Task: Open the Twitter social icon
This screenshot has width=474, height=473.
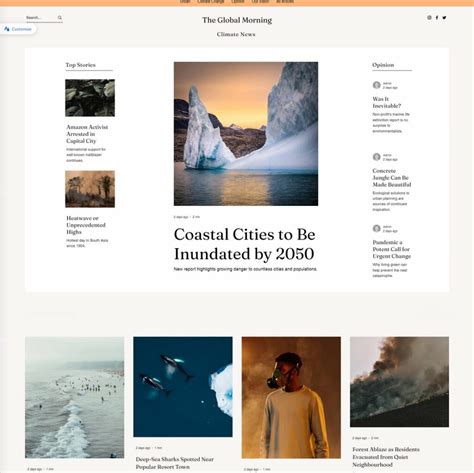Action: point(444,18)
